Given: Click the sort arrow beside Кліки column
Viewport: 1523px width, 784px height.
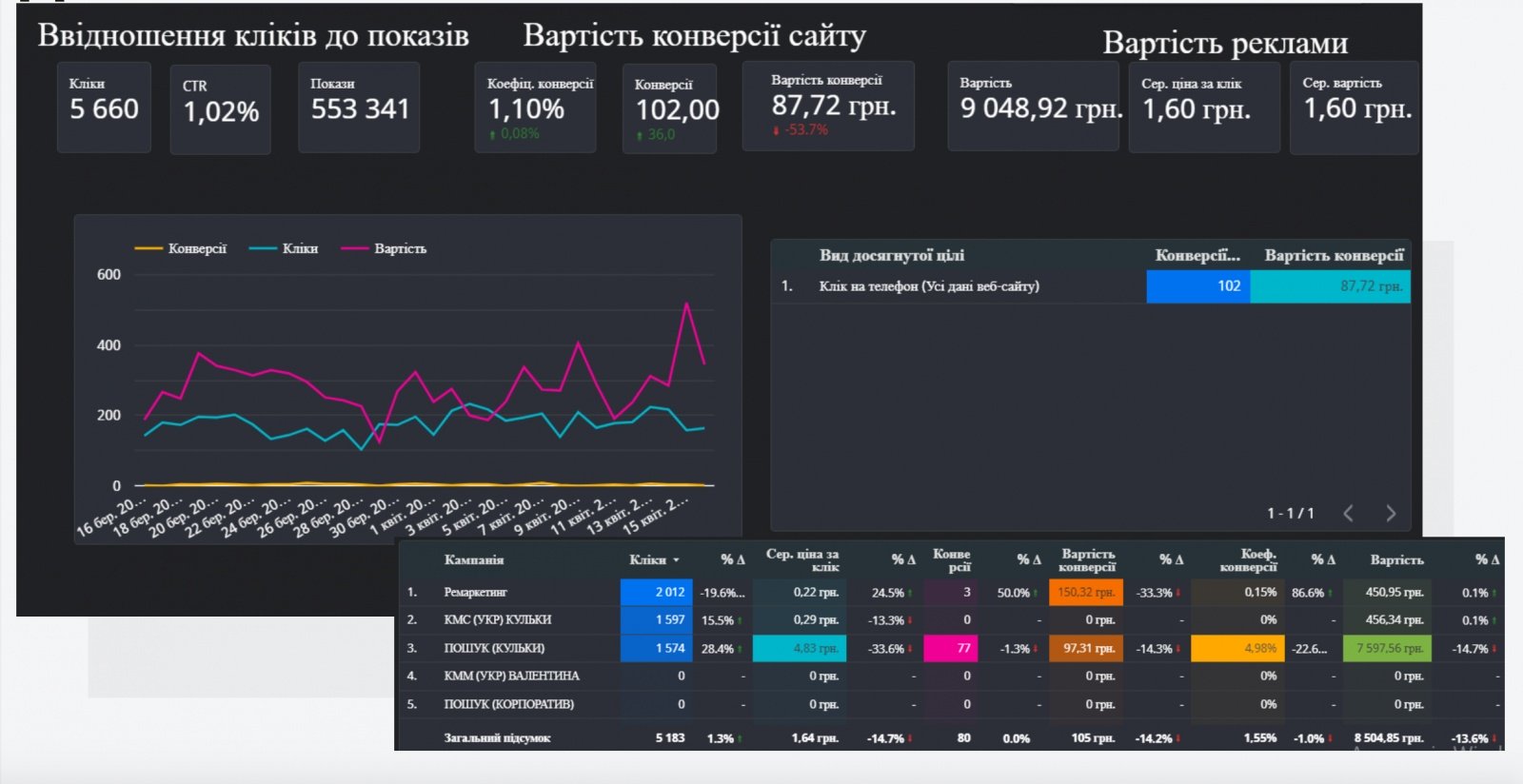Looking at the screenshot, I should 676,560.
